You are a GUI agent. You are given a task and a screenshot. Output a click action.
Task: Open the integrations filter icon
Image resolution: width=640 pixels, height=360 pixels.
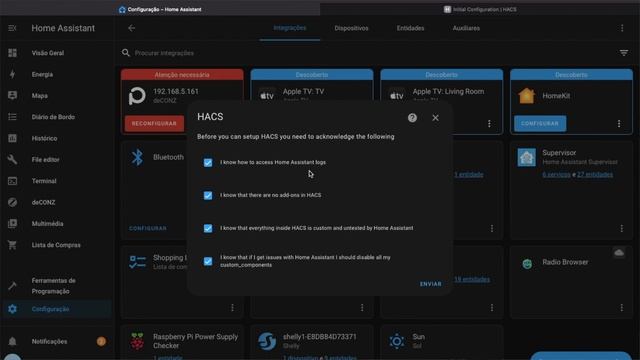coord(624,53)
